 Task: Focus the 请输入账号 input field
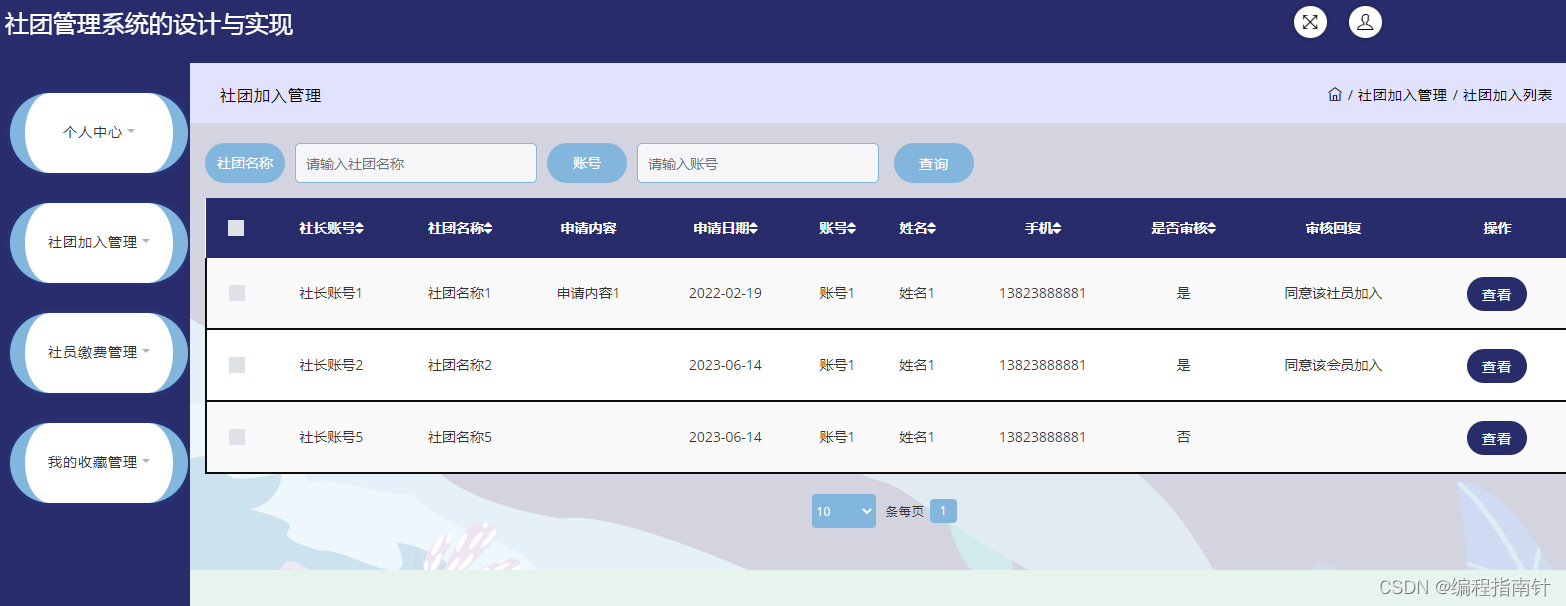click(758, 163)
